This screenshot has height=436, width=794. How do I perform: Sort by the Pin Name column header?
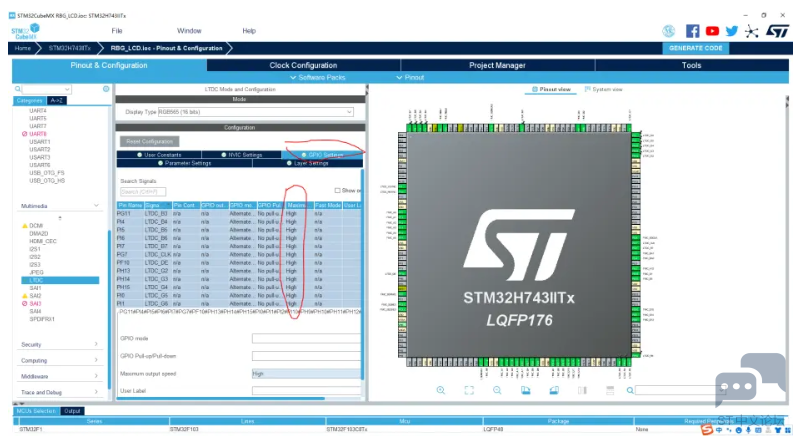point(130,205)
